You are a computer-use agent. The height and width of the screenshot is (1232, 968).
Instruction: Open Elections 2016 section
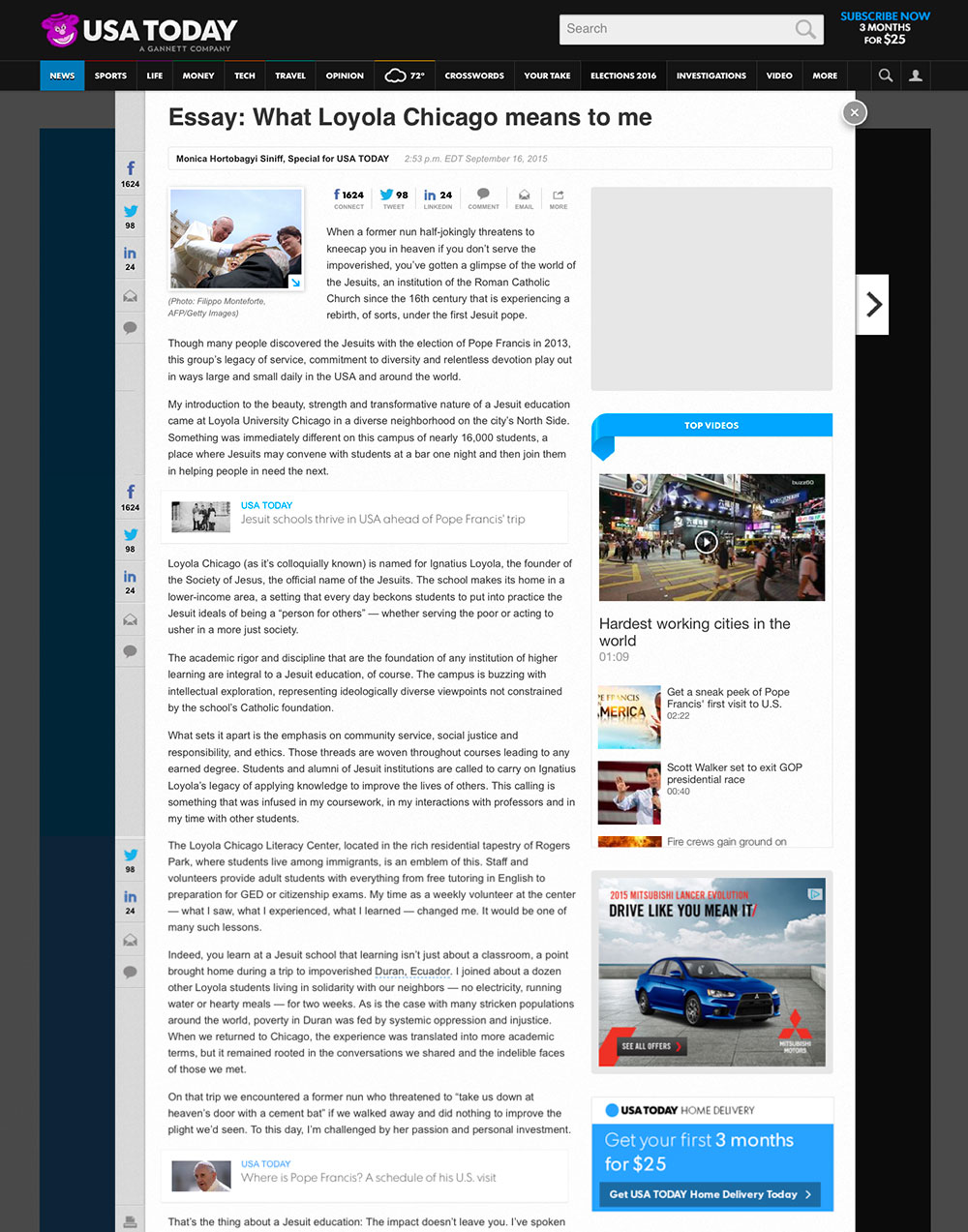pos(623,75)
